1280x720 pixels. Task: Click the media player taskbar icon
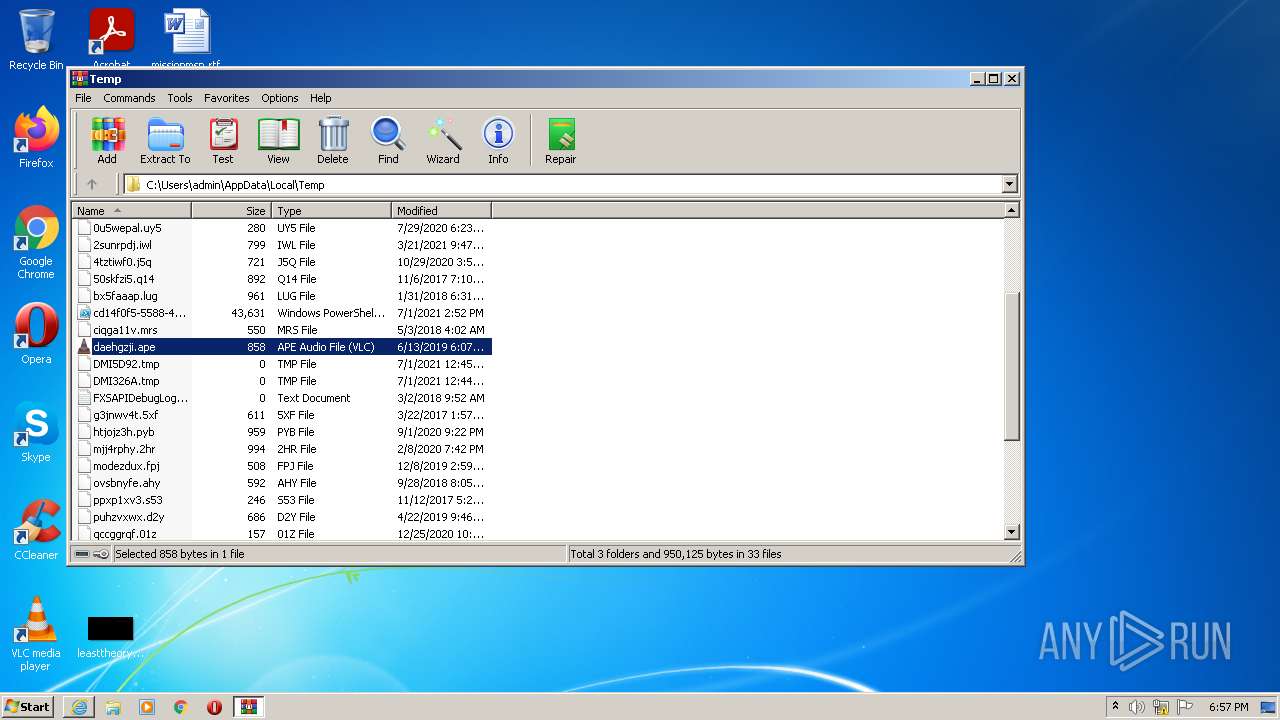pos(147,707)
